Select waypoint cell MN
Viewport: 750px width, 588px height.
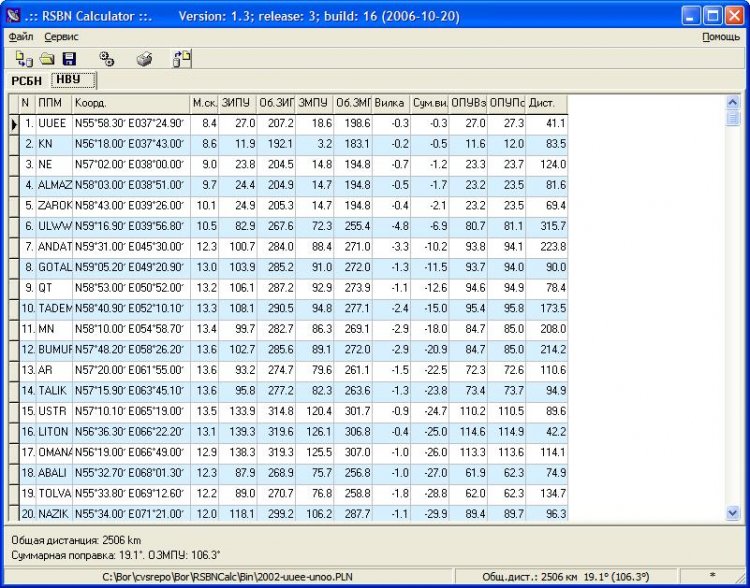coord(54,330)
